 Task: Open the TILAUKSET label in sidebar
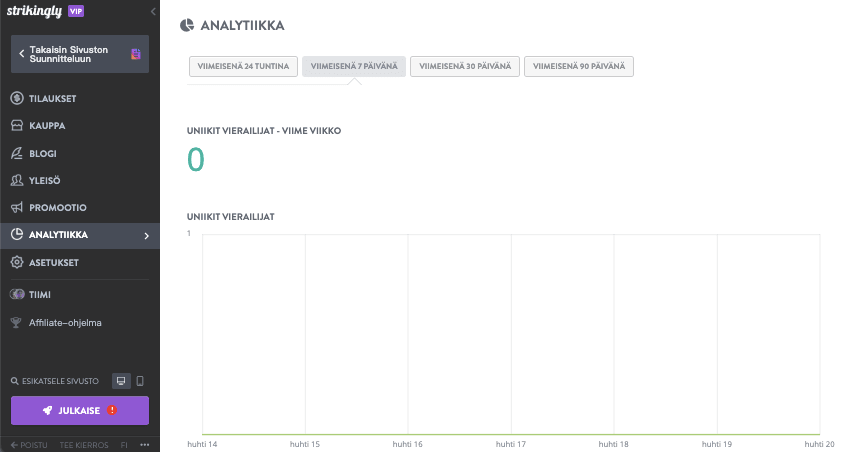tap(53, 99)
